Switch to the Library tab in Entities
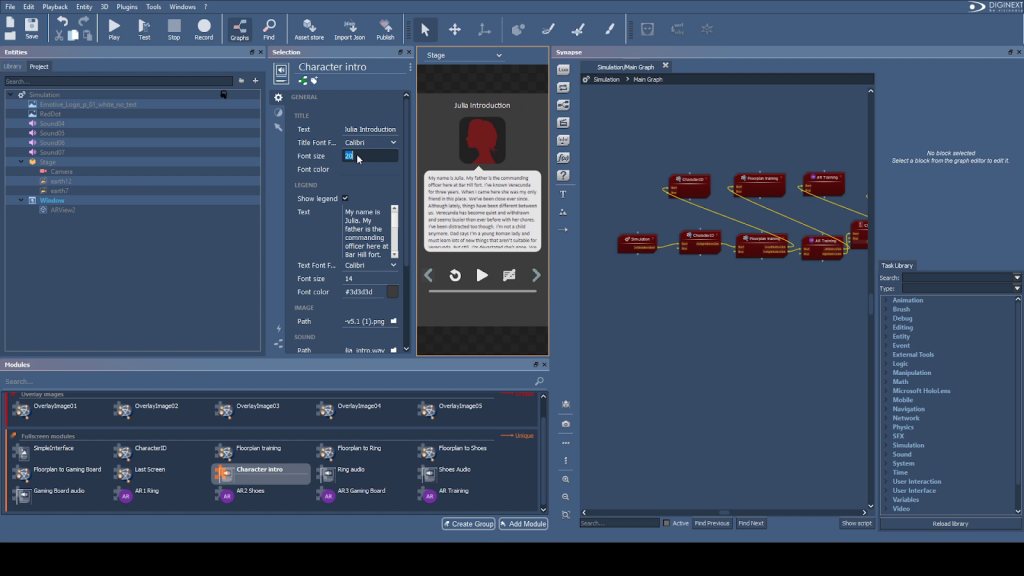Viewport: 1024px width, 576px height. point(13,67)
